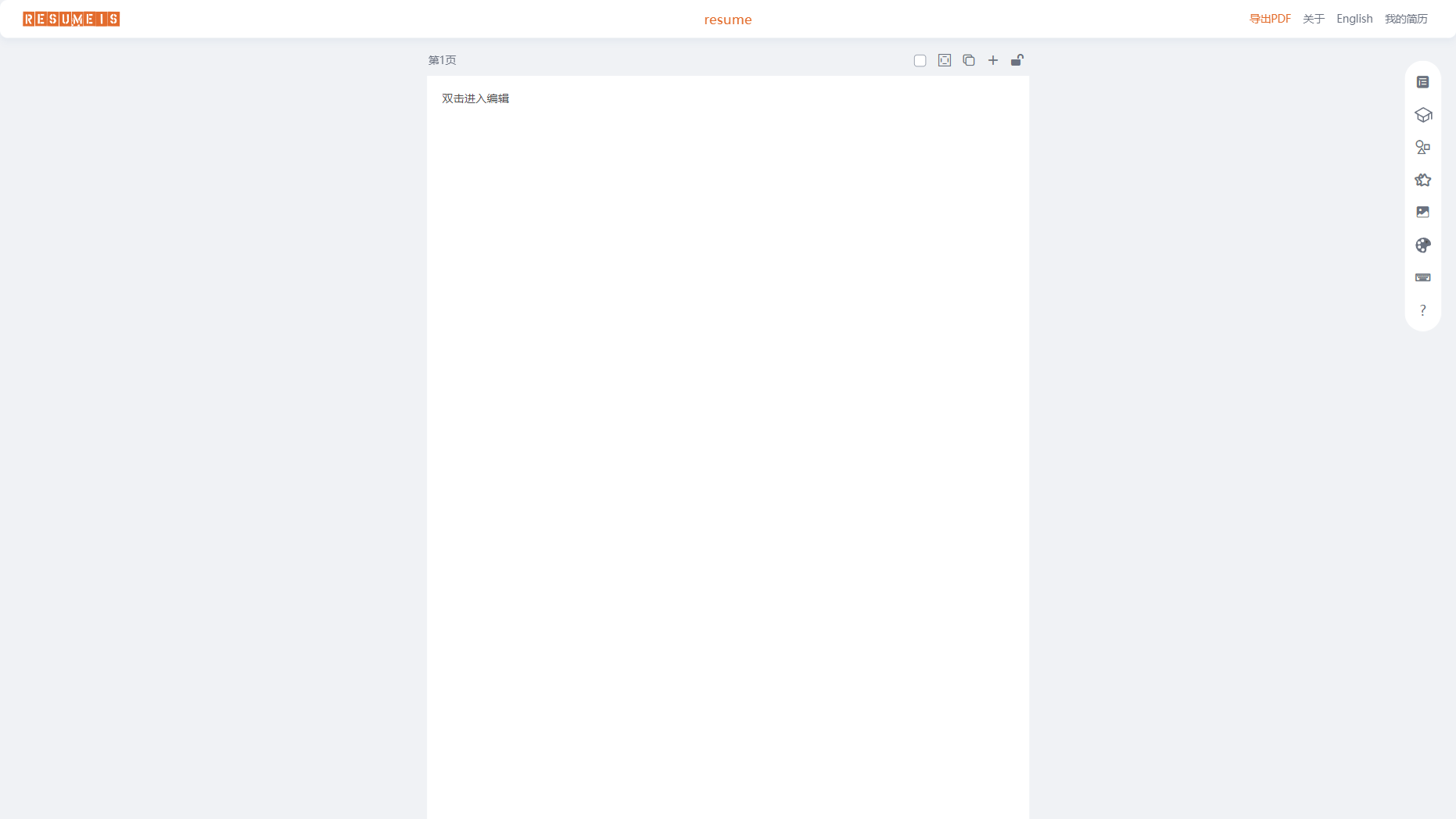The image size is (1456, 819).
Task: Open the image panel icon
Action: click(1422, 213)
